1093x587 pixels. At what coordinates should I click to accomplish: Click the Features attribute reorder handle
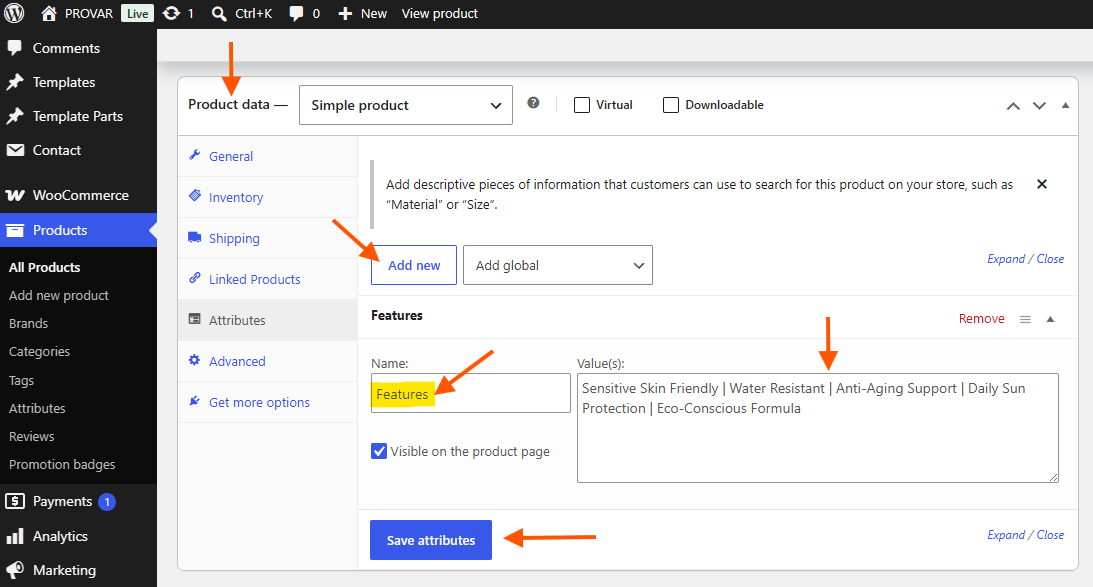pyautogui.click(x=1025, y=319)
